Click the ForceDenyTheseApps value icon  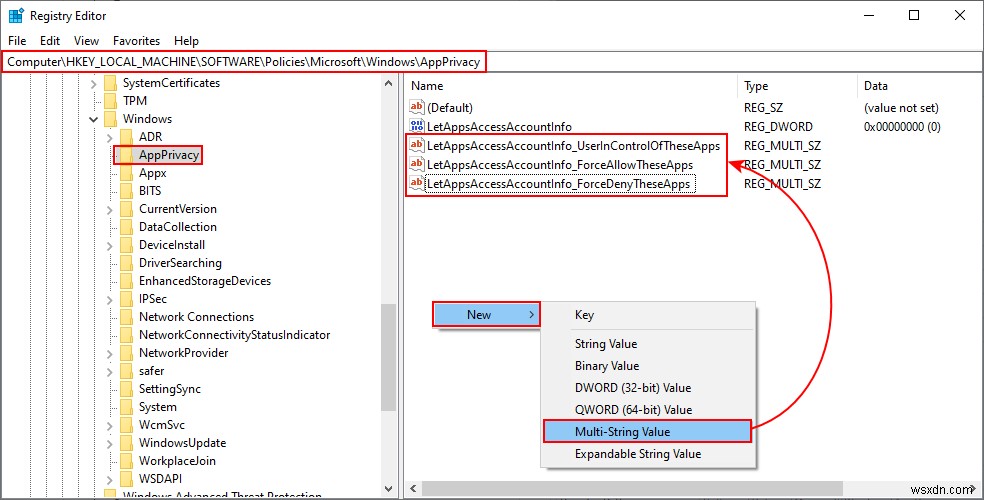pos(417,183)
